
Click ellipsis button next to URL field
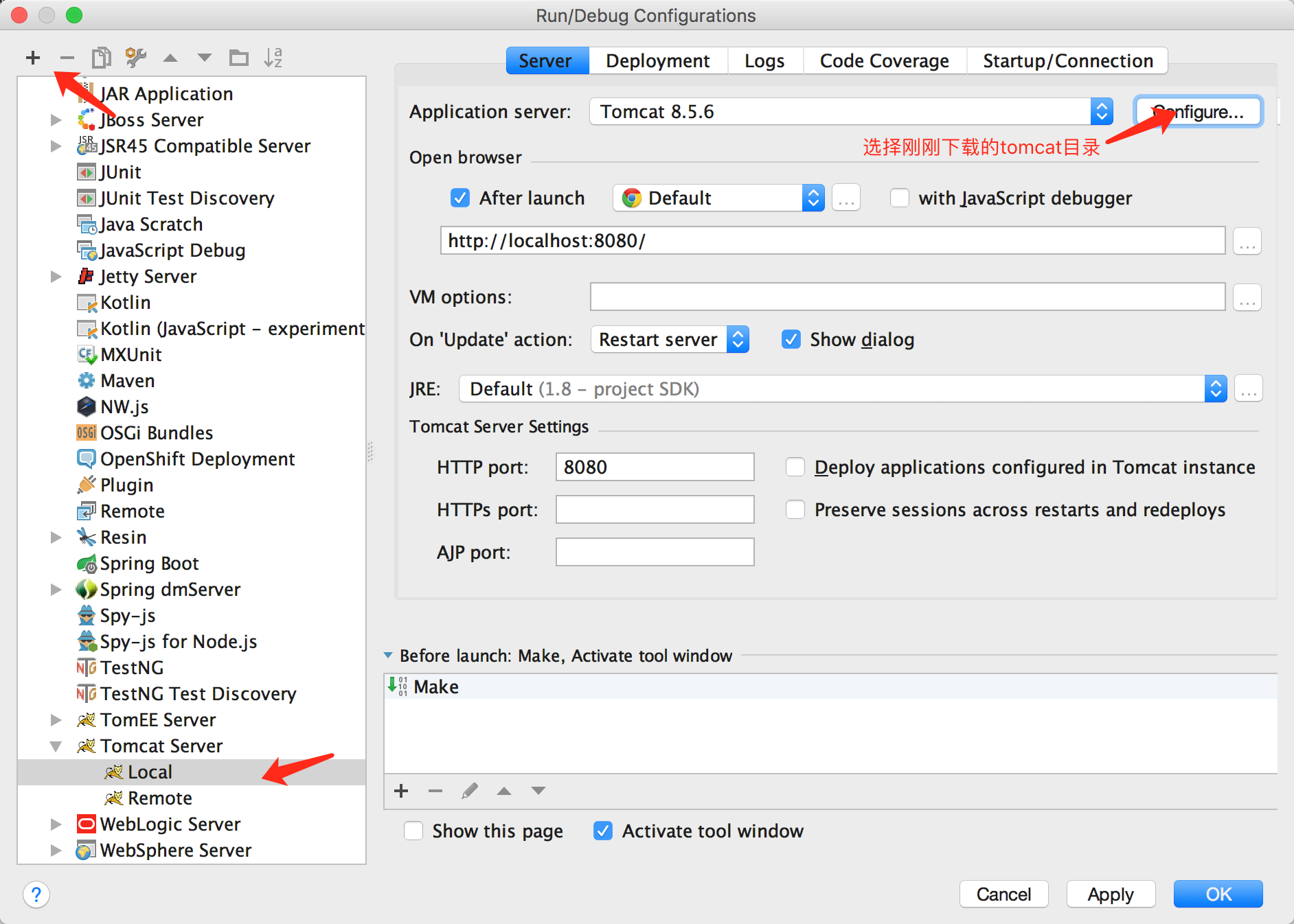click(1247, 241)
